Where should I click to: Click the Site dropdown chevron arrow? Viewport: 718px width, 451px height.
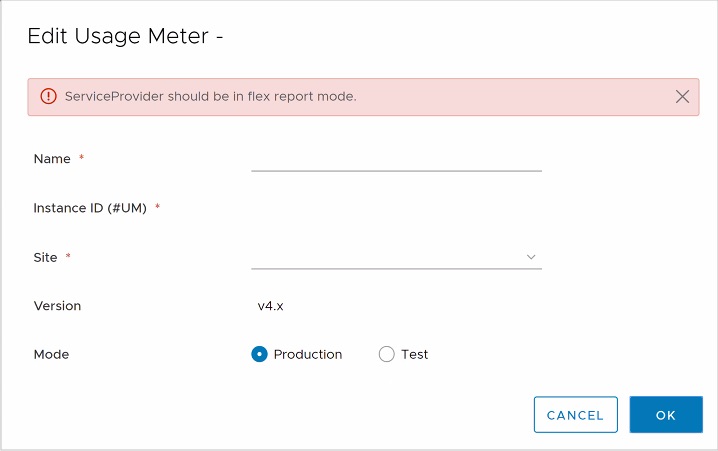point(531,257)
